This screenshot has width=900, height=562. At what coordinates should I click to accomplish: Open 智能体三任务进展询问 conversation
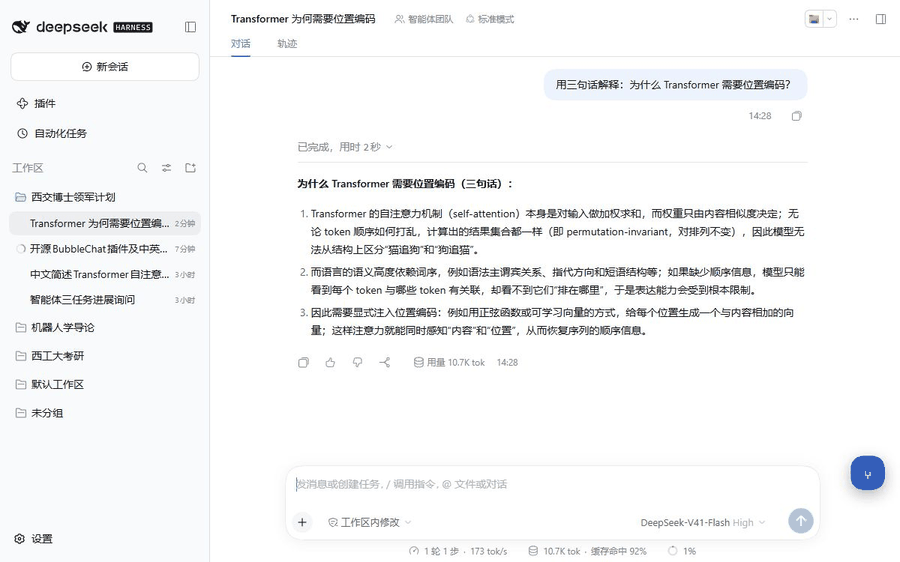[x=105, y=300]
